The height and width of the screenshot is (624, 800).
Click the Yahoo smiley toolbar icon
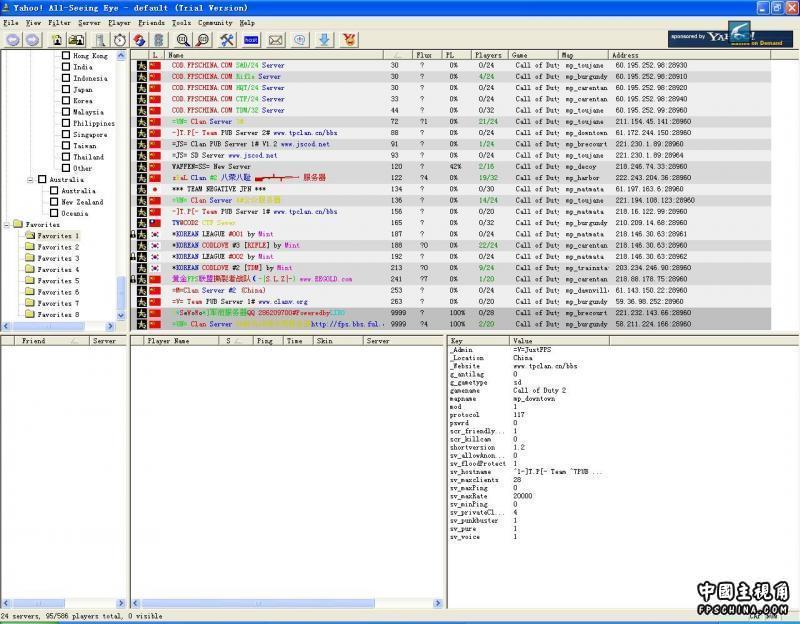click(349, 40)
